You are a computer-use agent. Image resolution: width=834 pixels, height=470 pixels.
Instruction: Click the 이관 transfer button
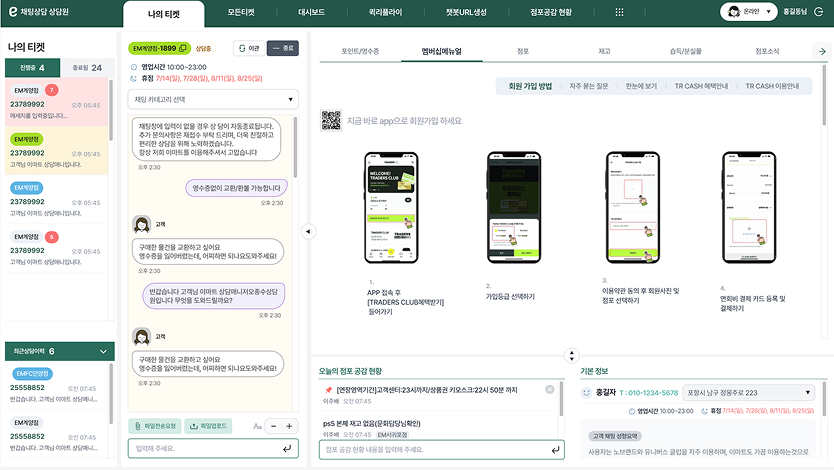[247, 48]
